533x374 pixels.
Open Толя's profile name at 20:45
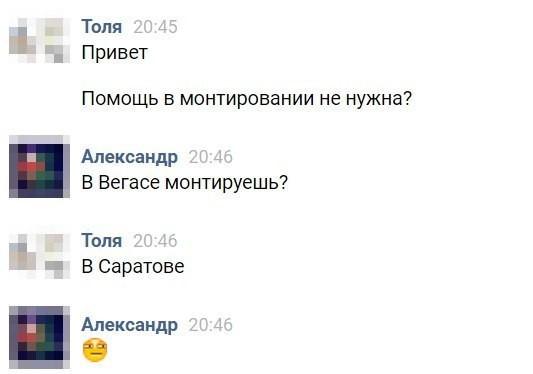(102, 27)
